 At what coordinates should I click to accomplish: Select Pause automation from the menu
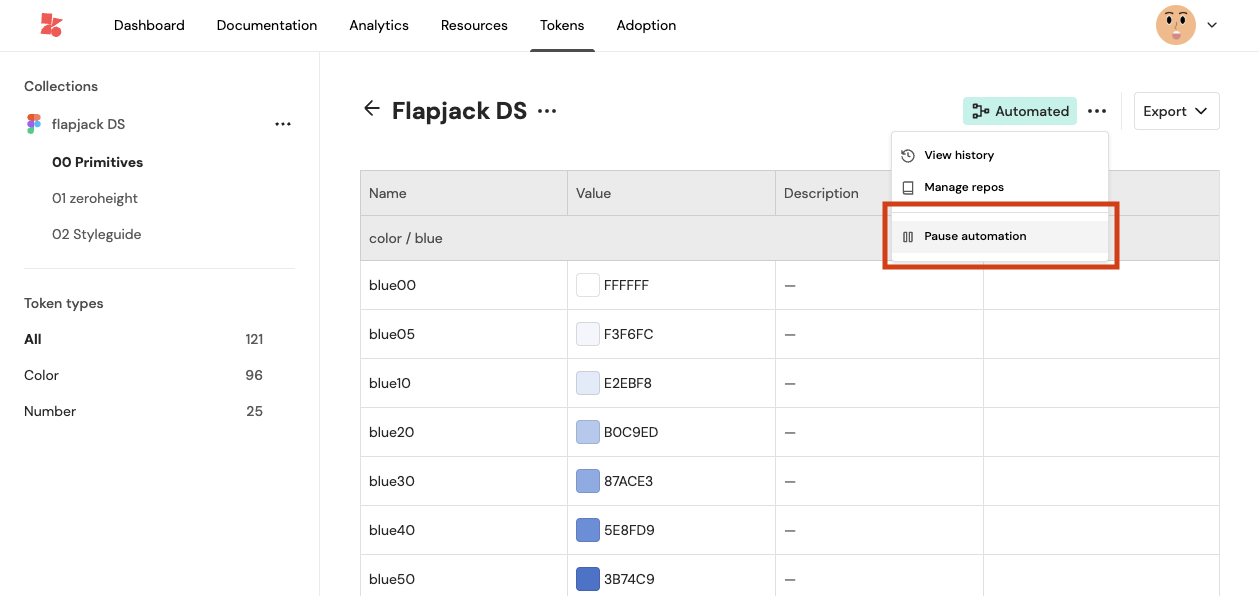pyautogui.click(x=975, y=236)
